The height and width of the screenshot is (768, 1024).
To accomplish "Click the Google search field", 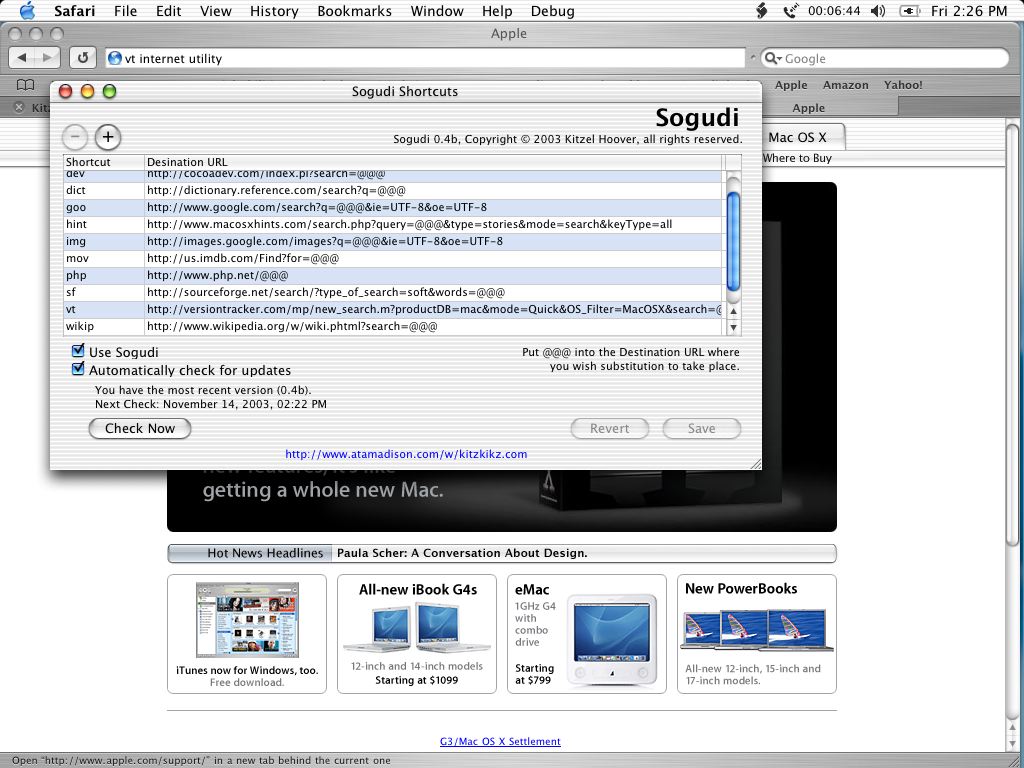I will pyautogui.click(x=885, y=58).
